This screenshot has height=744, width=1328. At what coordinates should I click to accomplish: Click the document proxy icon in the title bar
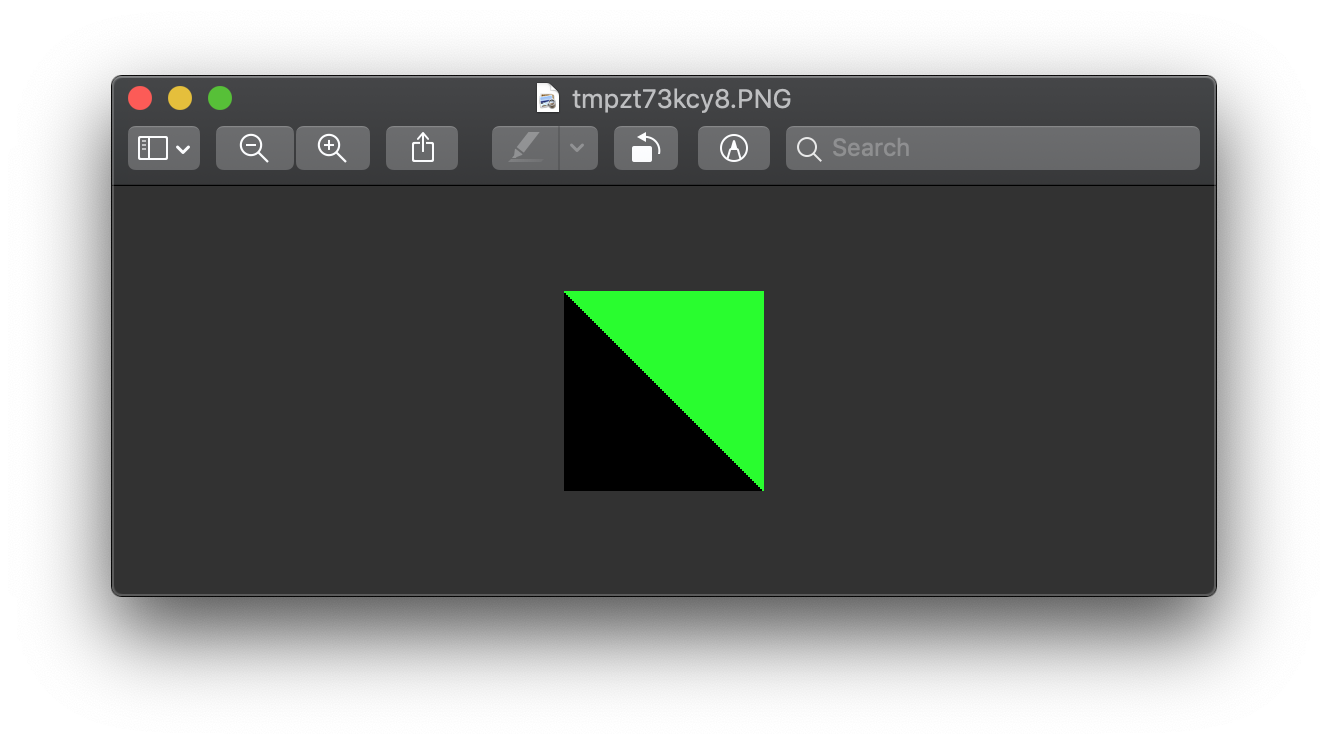[x=546, y=98]
